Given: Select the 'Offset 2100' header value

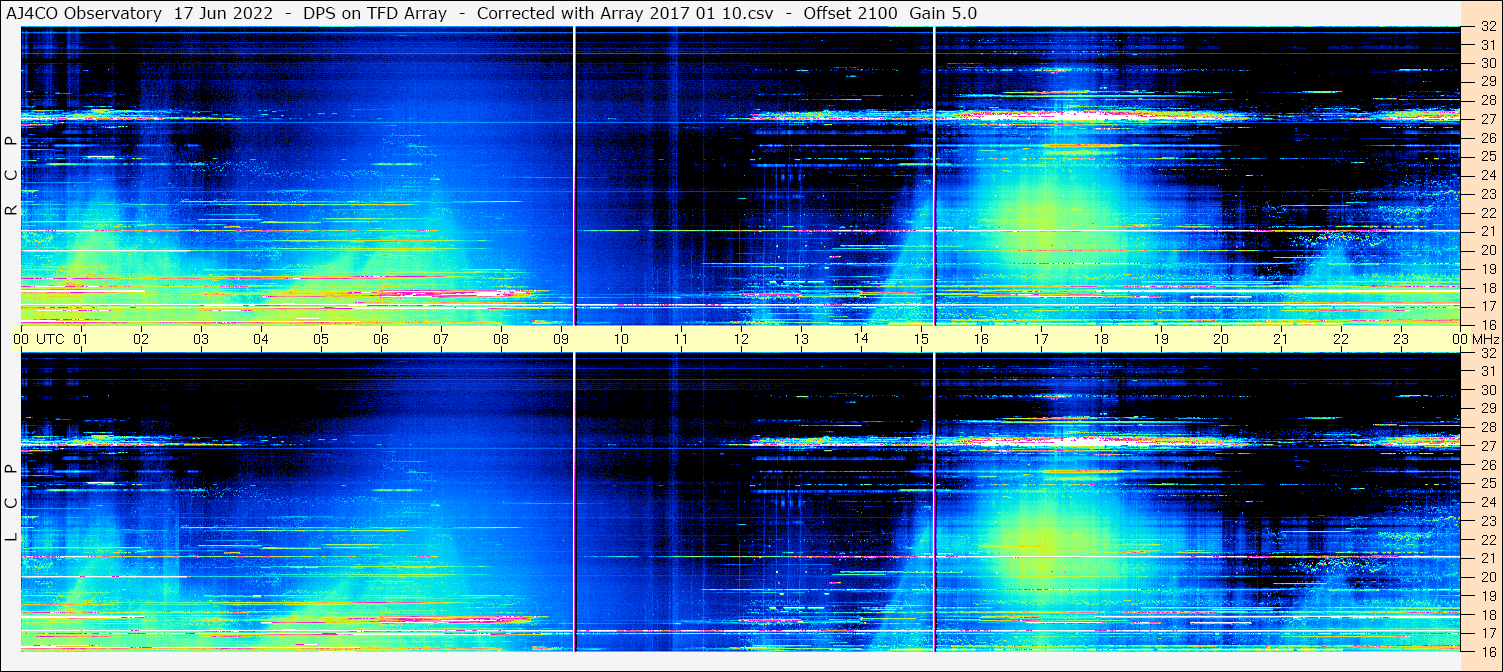Looking at the screenshot, I should click(852, 13).
